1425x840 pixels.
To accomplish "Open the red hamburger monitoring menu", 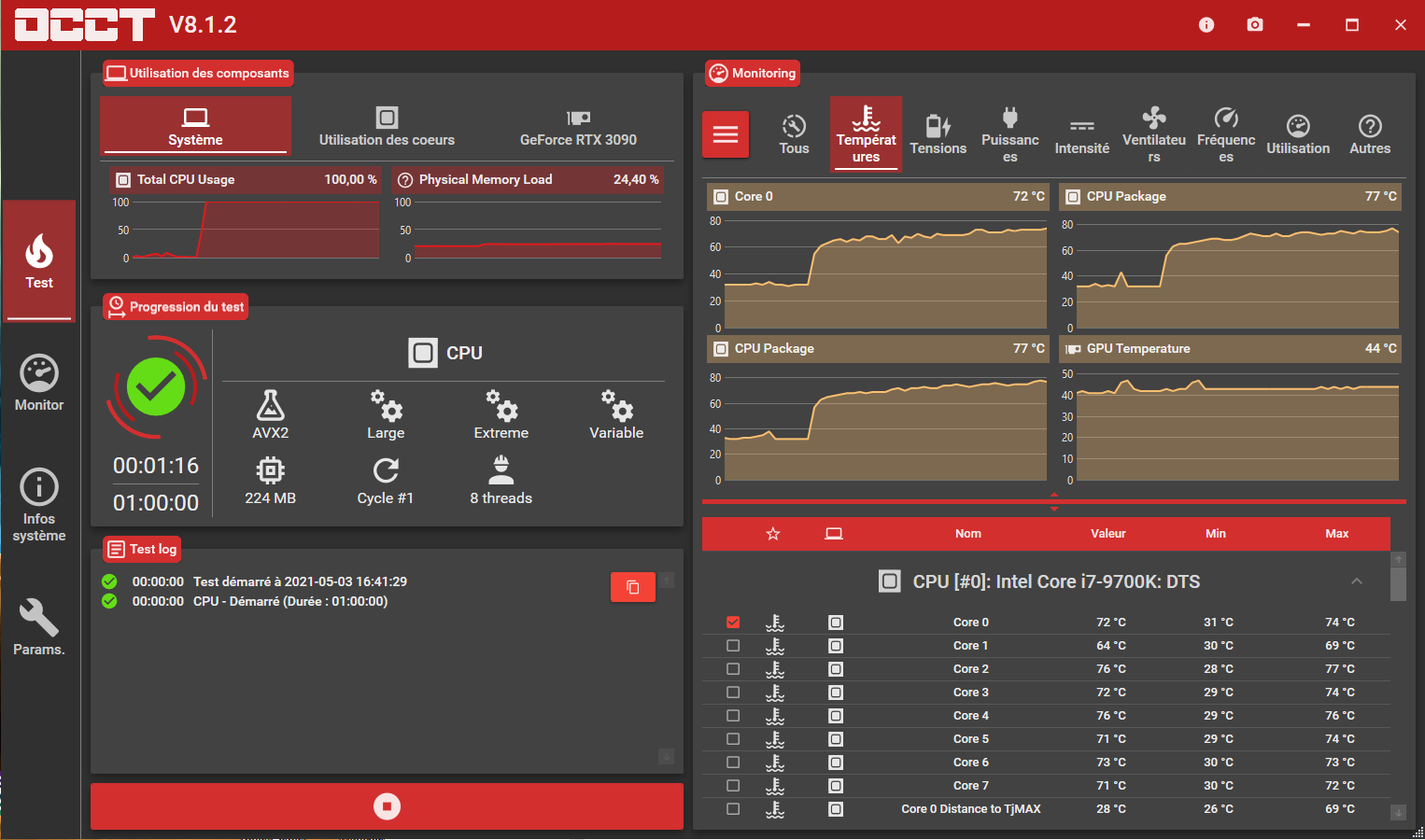I will point(726,134).
